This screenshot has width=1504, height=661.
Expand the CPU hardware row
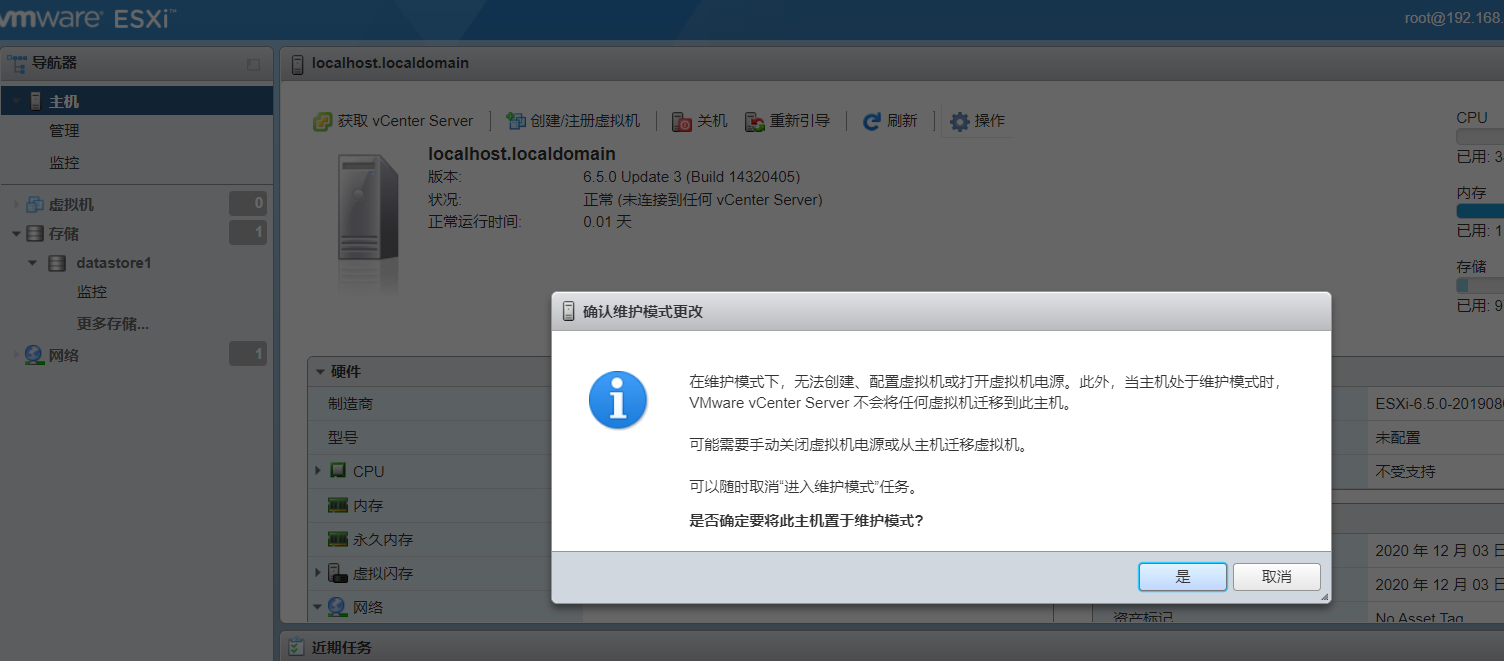[x=318, y=470]
